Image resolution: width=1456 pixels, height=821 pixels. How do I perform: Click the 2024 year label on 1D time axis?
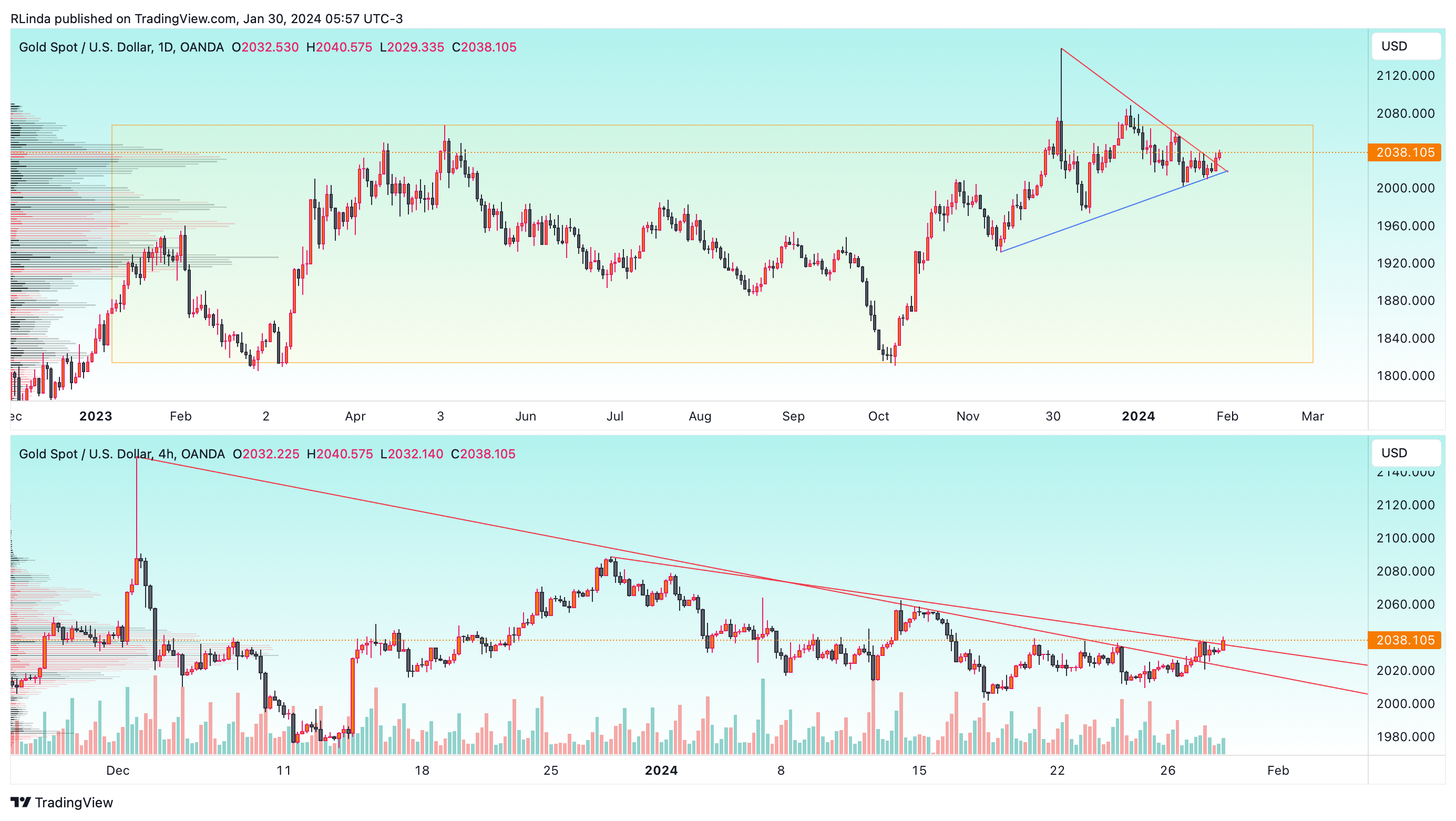(1139, 416)
